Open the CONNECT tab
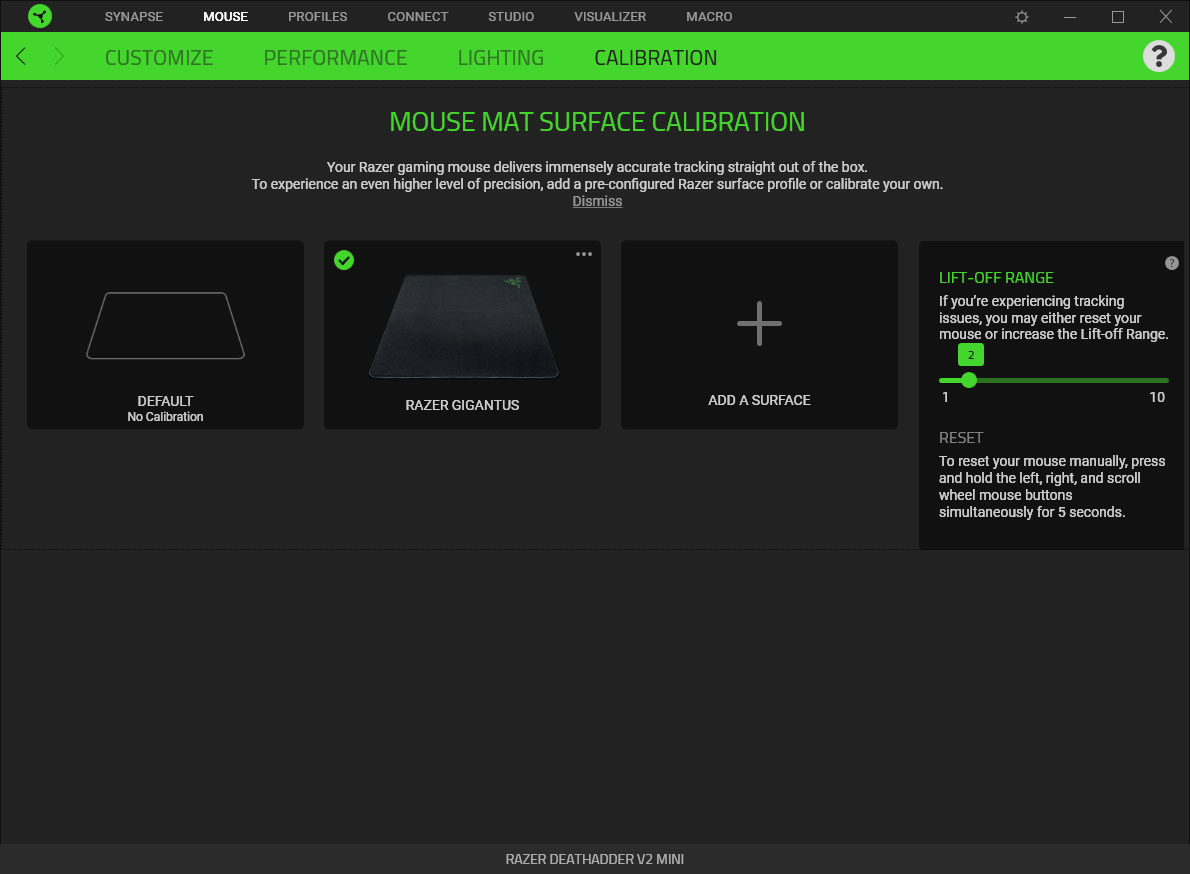This screenshot has width=1190, height=874. [x=417, y=17]
